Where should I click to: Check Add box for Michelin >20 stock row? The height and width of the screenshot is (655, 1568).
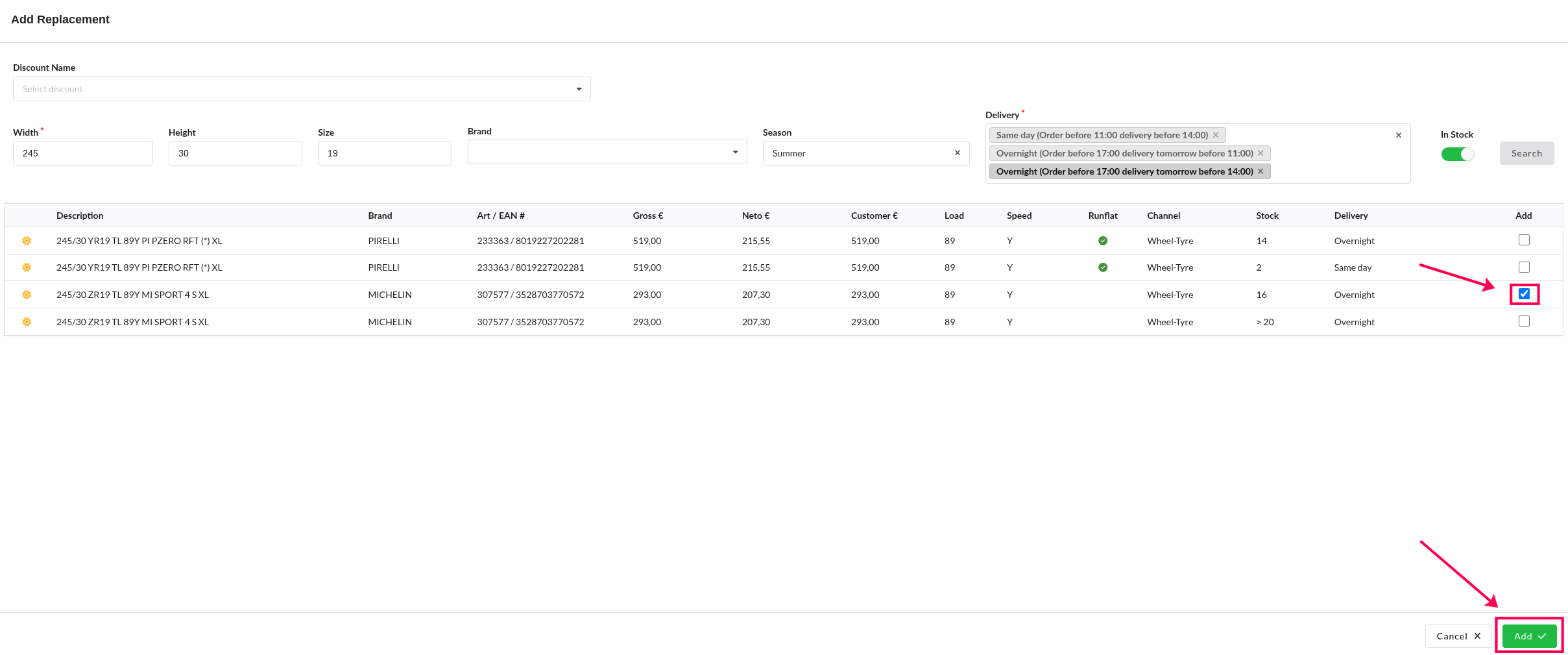point(1524,321)
